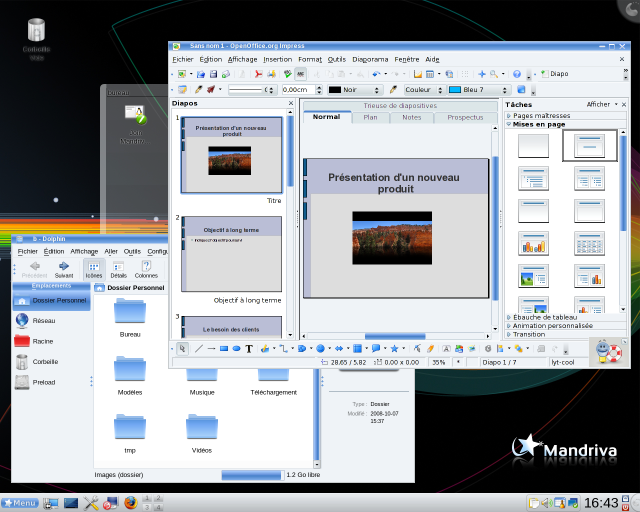Click the Callouts speech bubble tool icon
The image size is (640, 512).
[x=376, y=349]
